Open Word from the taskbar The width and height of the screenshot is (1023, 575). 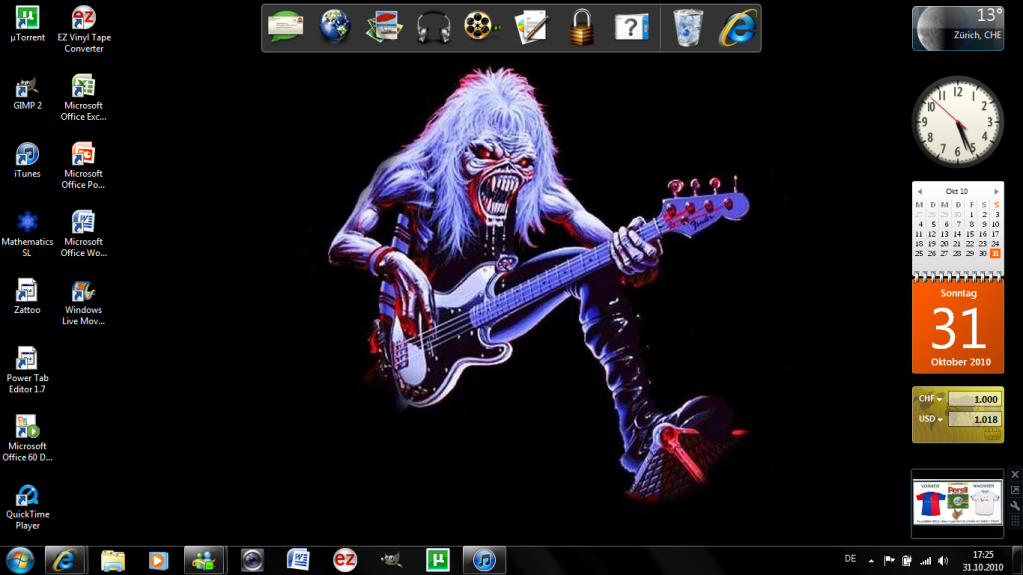coord(298,561)
